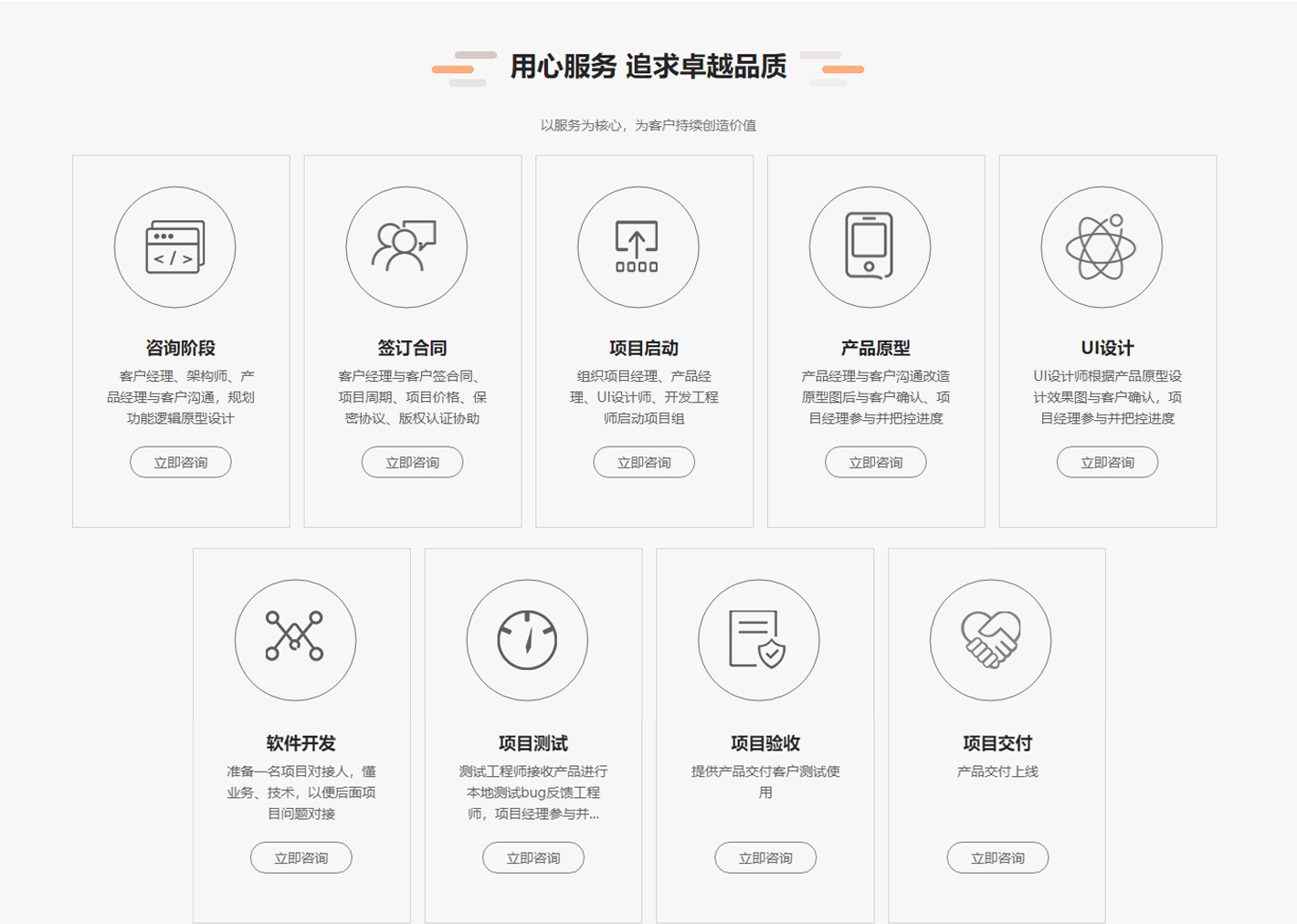Image resolution: width=1297 pixels, height=924 pixels.
Task: Select the atom icon for UI设计
Action: [x=1101, y=247]
